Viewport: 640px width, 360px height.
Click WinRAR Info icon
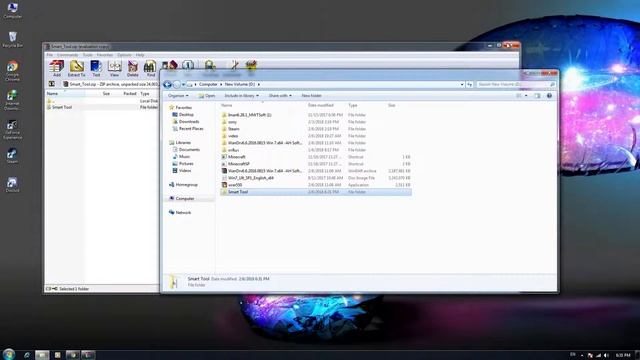click(188, 65)
